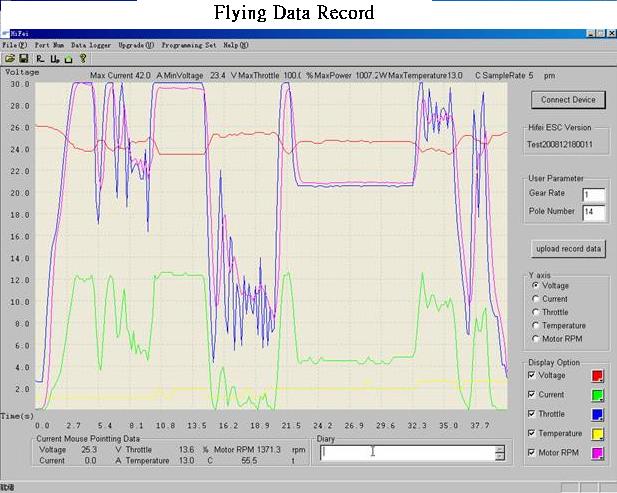Open the Help menu
This screenshot has width=617, height=493.
[x=236, y=45]
